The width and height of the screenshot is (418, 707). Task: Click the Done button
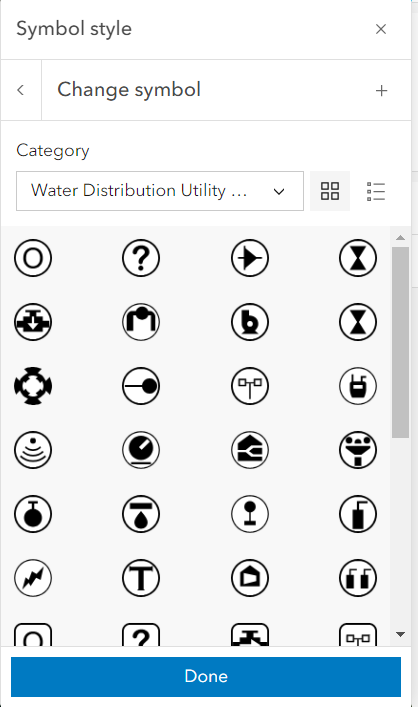pos(206,677)
